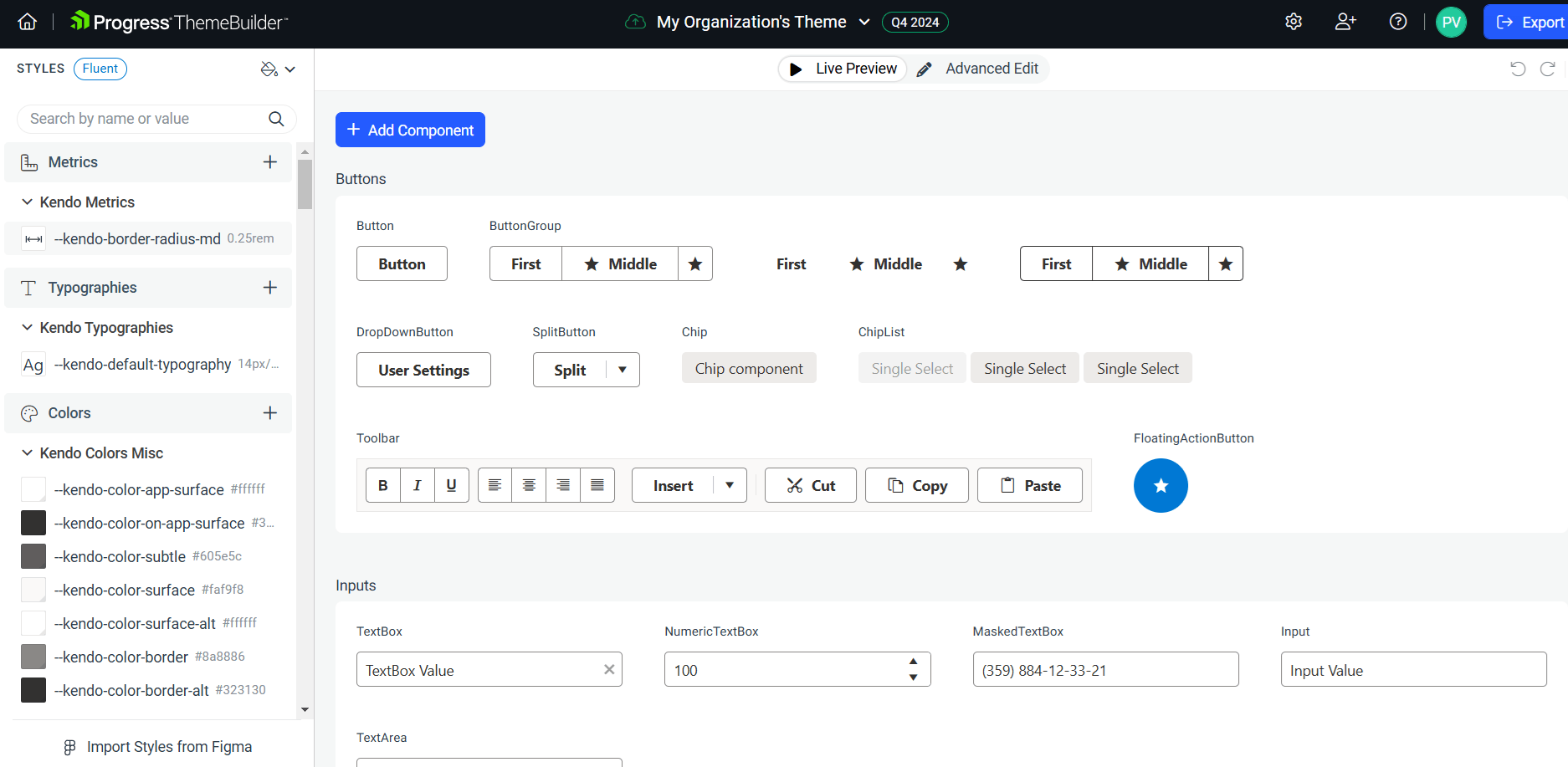Open the Typographies section header

pos(148,288)
